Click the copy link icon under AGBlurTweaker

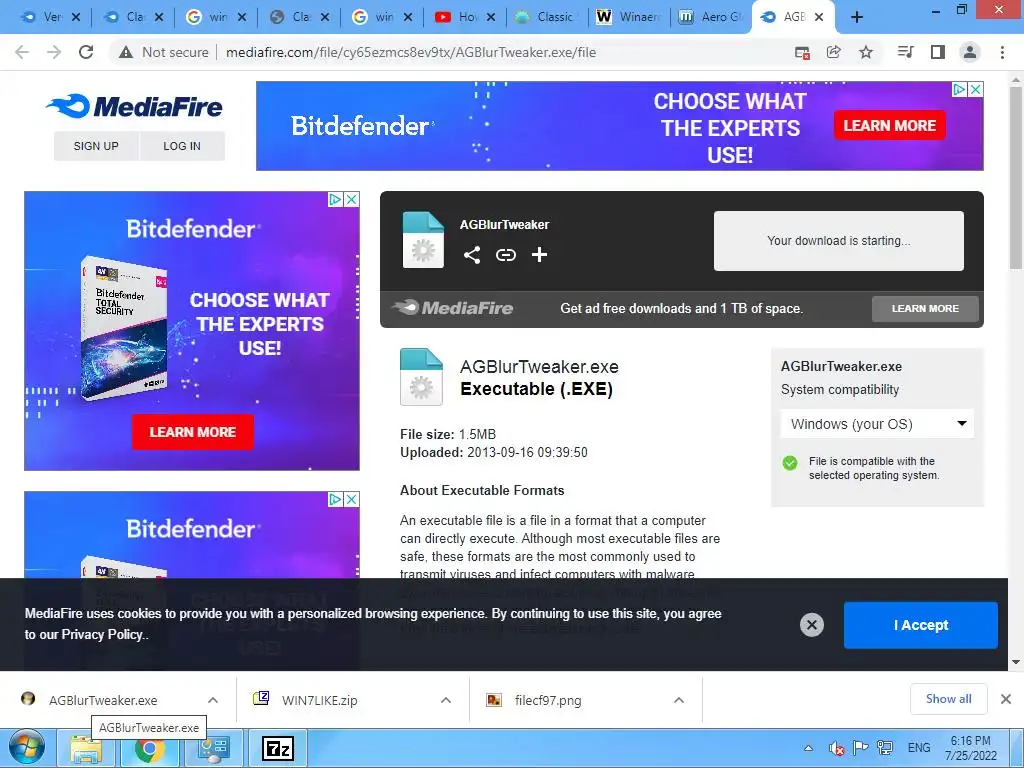[x=505, y=255]
